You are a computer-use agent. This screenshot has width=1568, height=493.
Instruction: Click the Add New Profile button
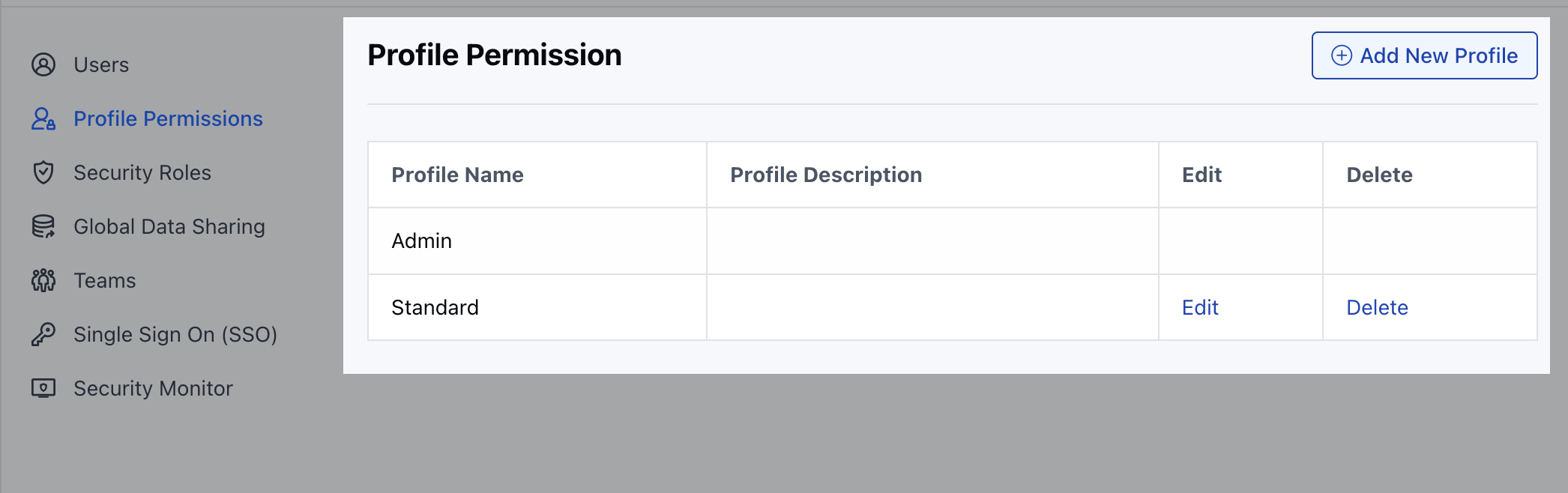[1424, 55]
